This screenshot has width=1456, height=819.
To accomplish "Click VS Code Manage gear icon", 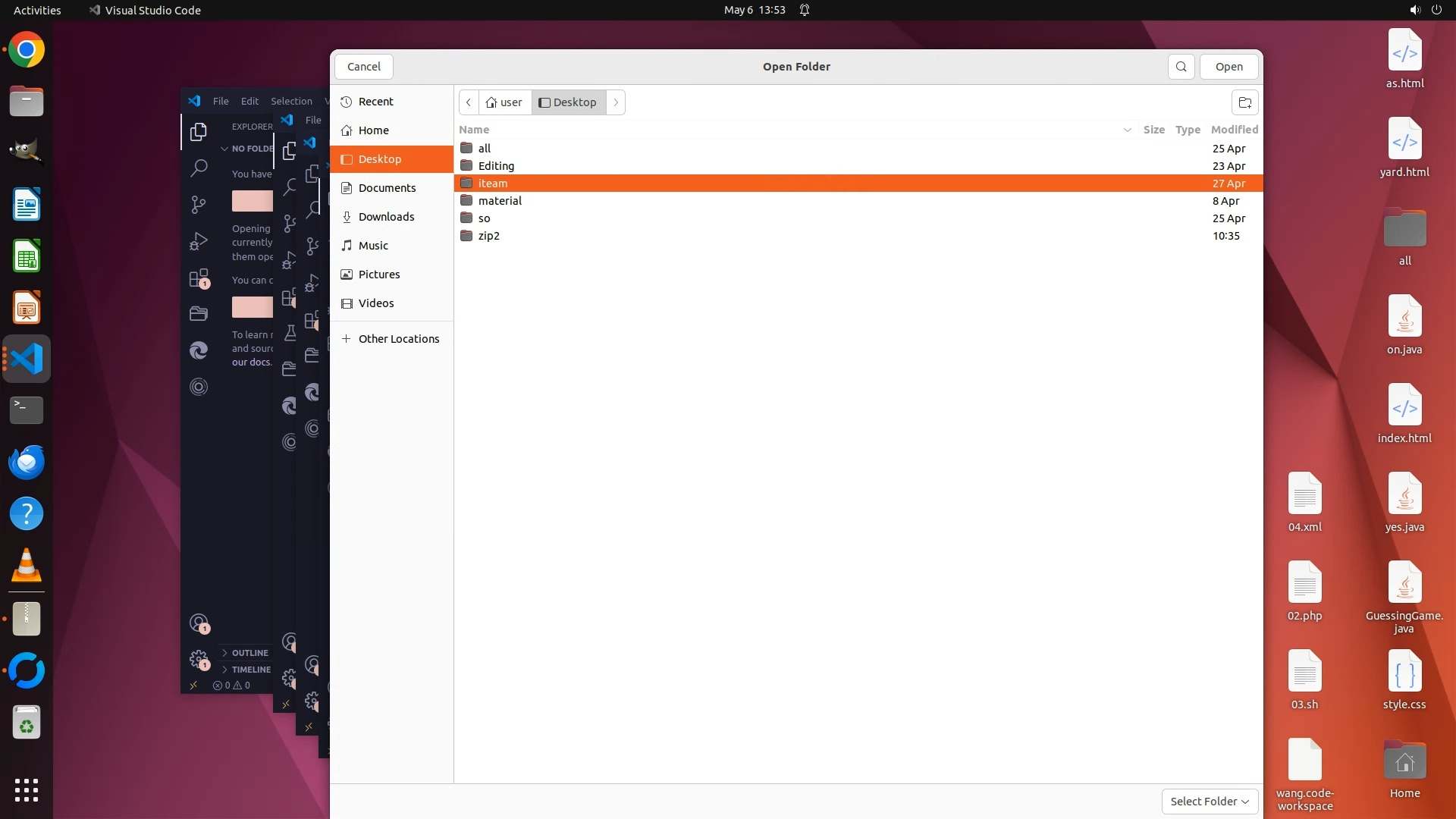I will pyautogui.click(x=199, y=658).
